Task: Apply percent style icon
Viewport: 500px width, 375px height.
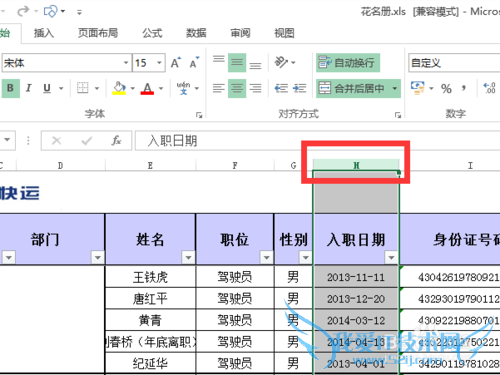Action: (x=446, y=88)
